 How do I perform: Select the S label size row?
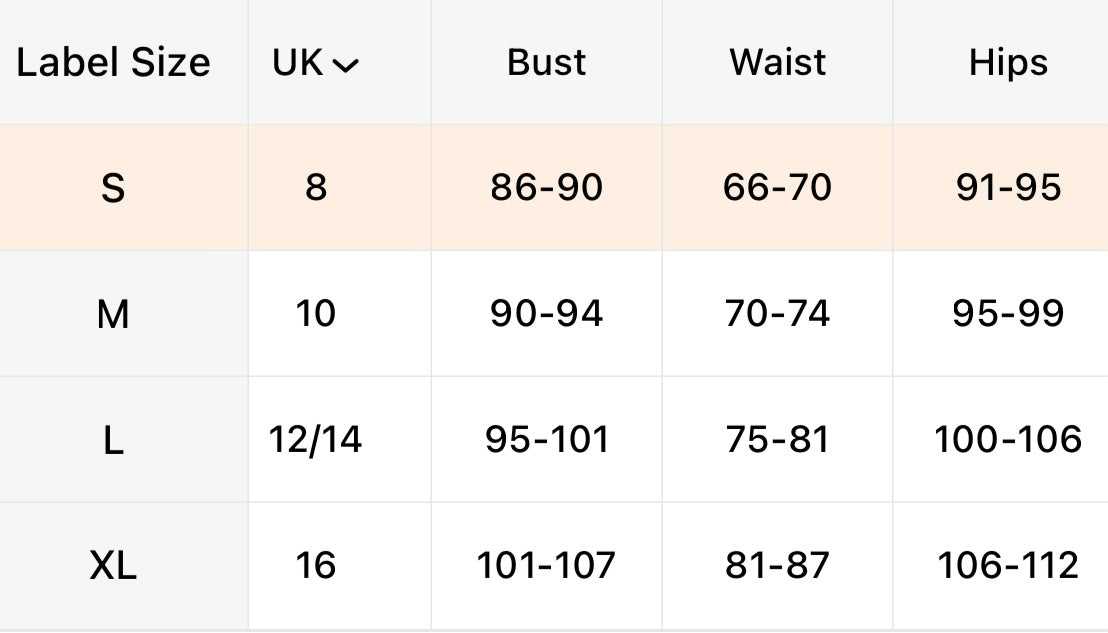click(113, 188)
